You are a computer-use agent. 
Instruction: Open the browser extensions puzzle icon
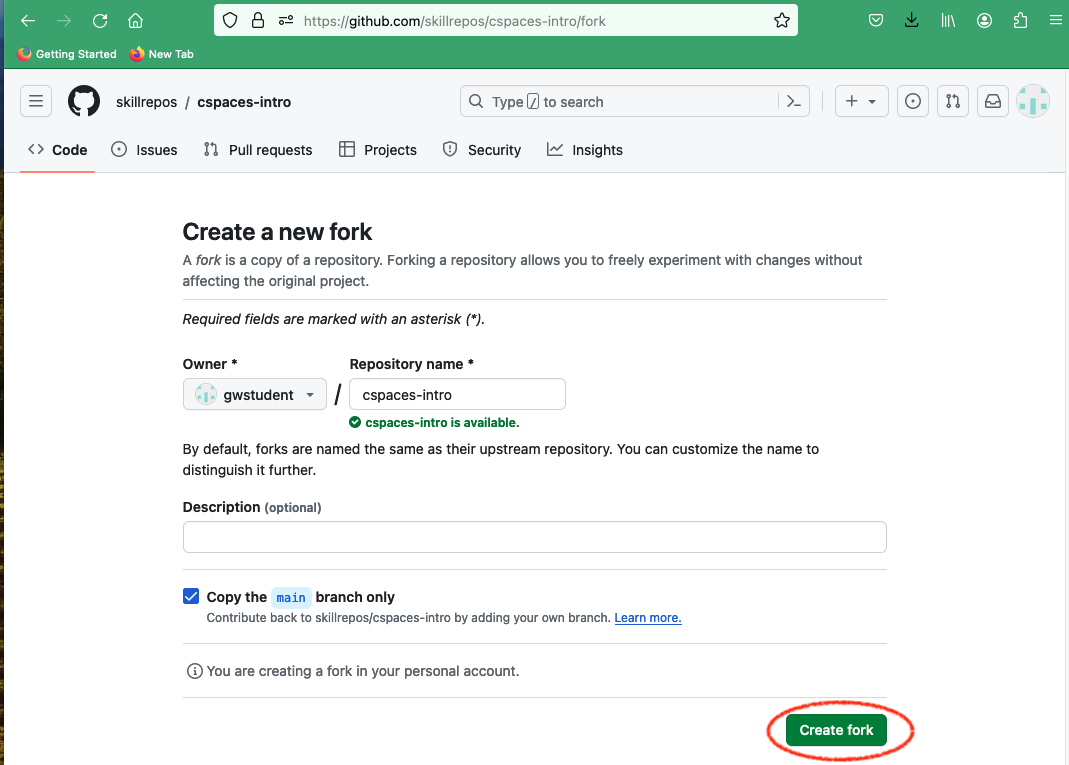pyautogui.click(x=1021, y=20)
